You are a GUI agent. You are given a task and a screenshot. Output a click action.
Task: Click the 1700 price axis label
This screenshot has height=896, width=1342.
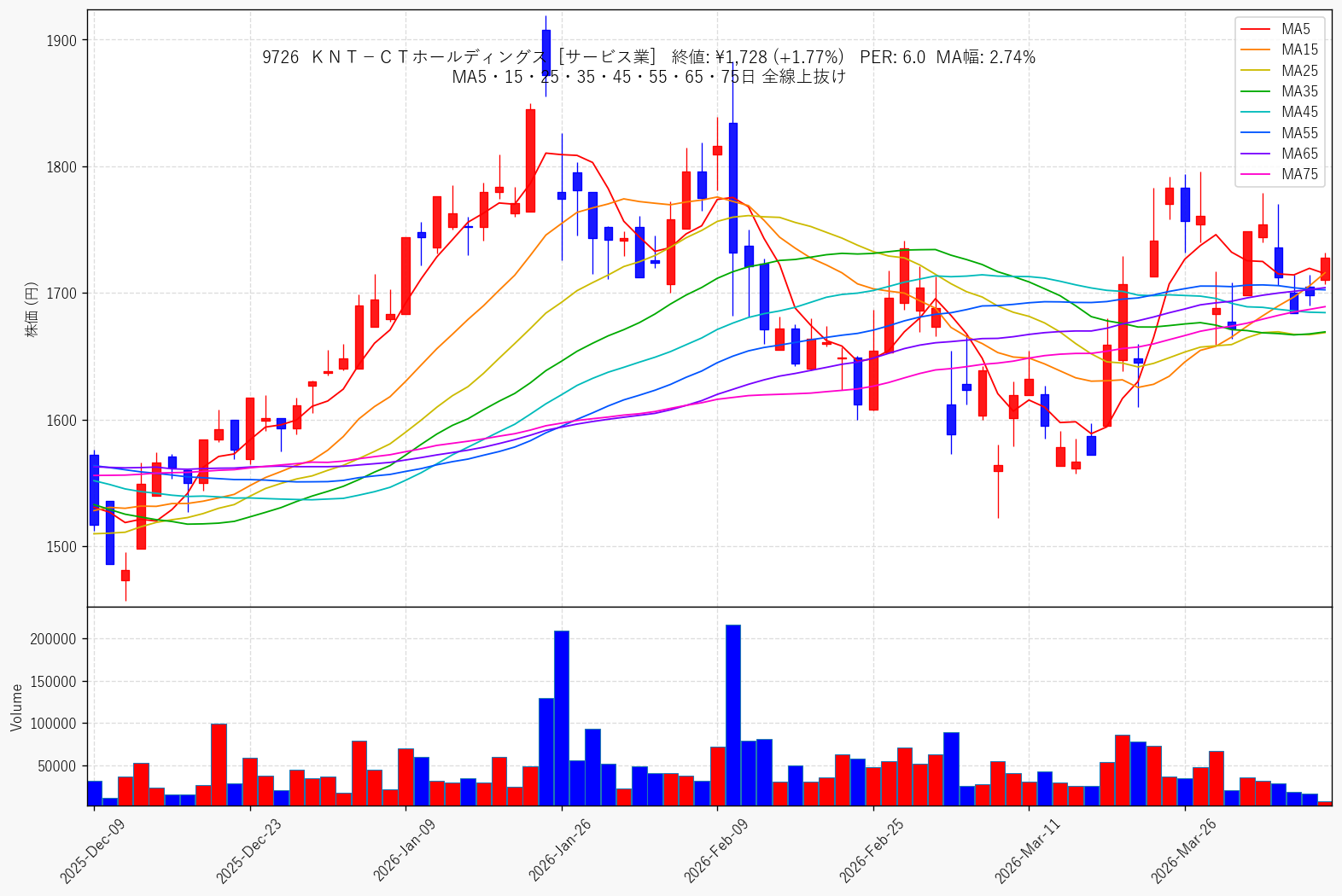61,294
